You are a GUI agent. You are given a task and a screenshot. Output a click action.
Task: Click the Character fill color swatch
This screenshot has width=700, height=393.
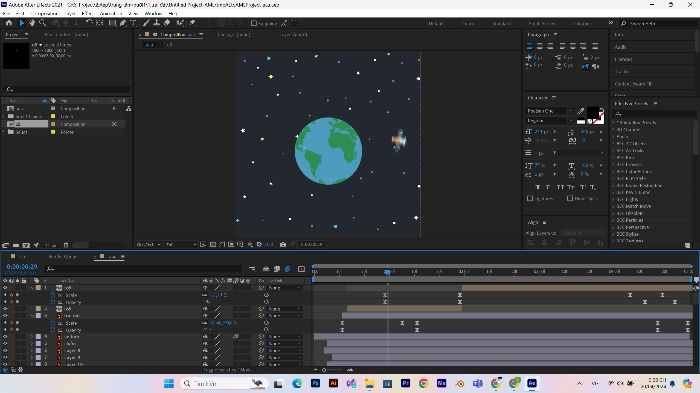coord(593,112)
